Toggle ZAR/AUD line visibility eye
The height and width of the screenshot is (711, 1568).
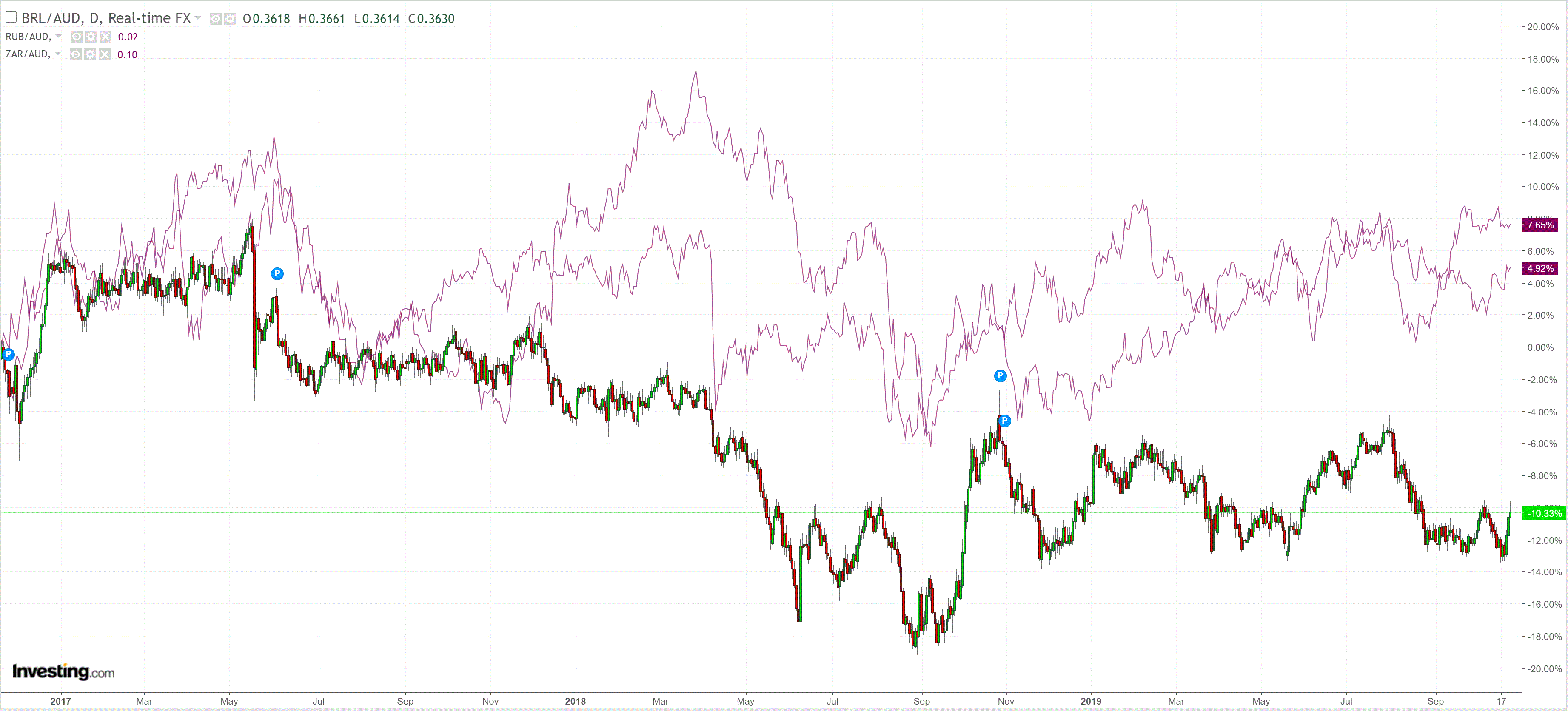75,55
